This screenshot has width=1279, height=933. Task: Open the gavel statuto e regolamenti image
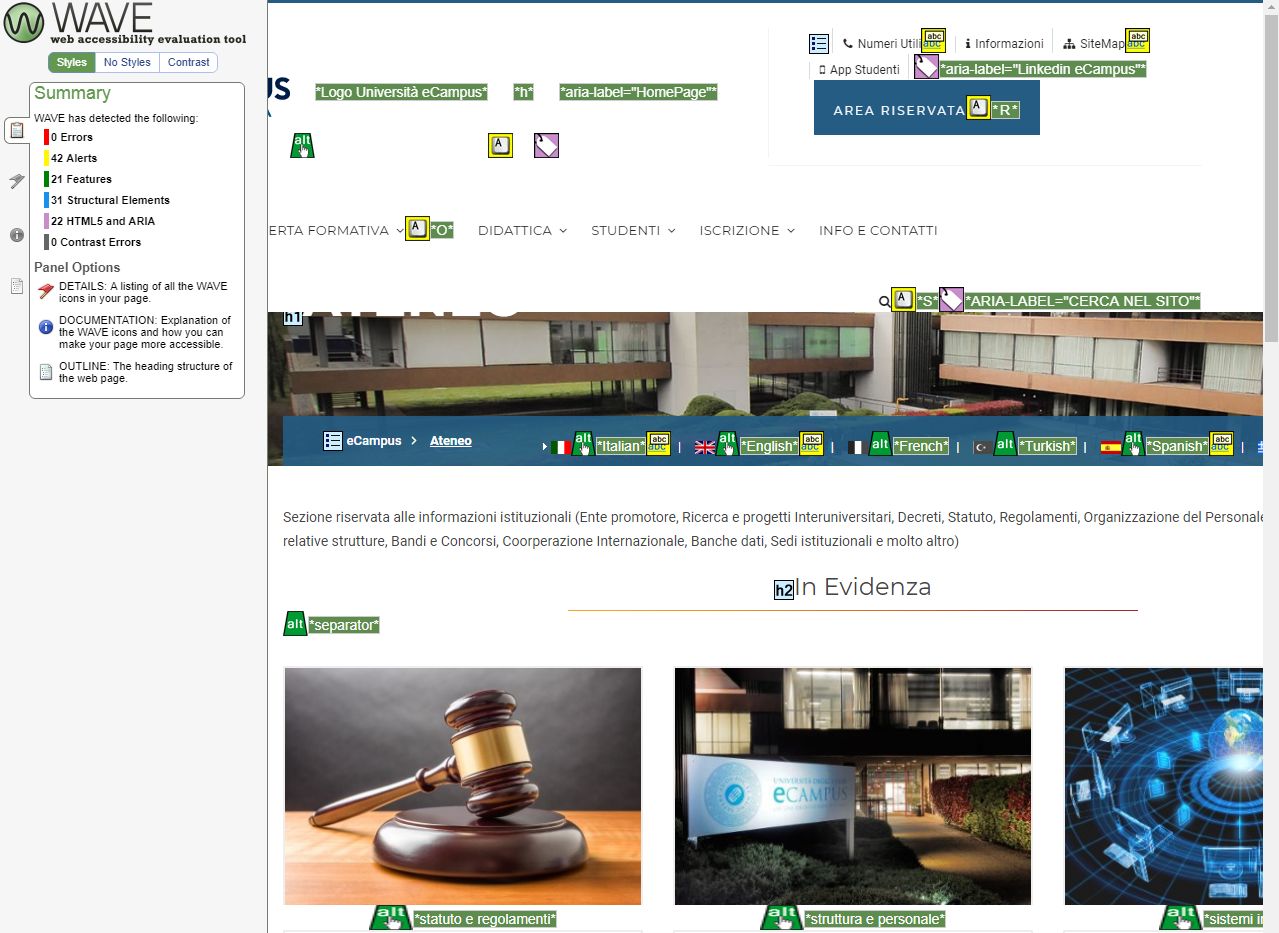(463, 786)
